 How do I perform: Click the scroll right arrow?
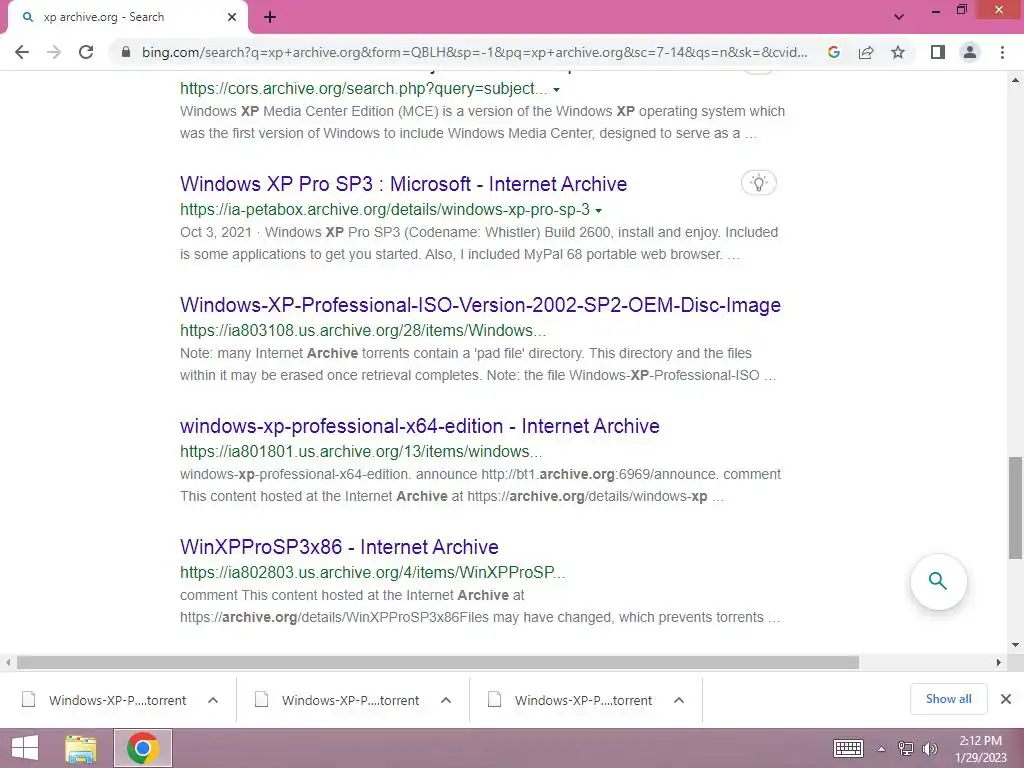click(999, 662)
